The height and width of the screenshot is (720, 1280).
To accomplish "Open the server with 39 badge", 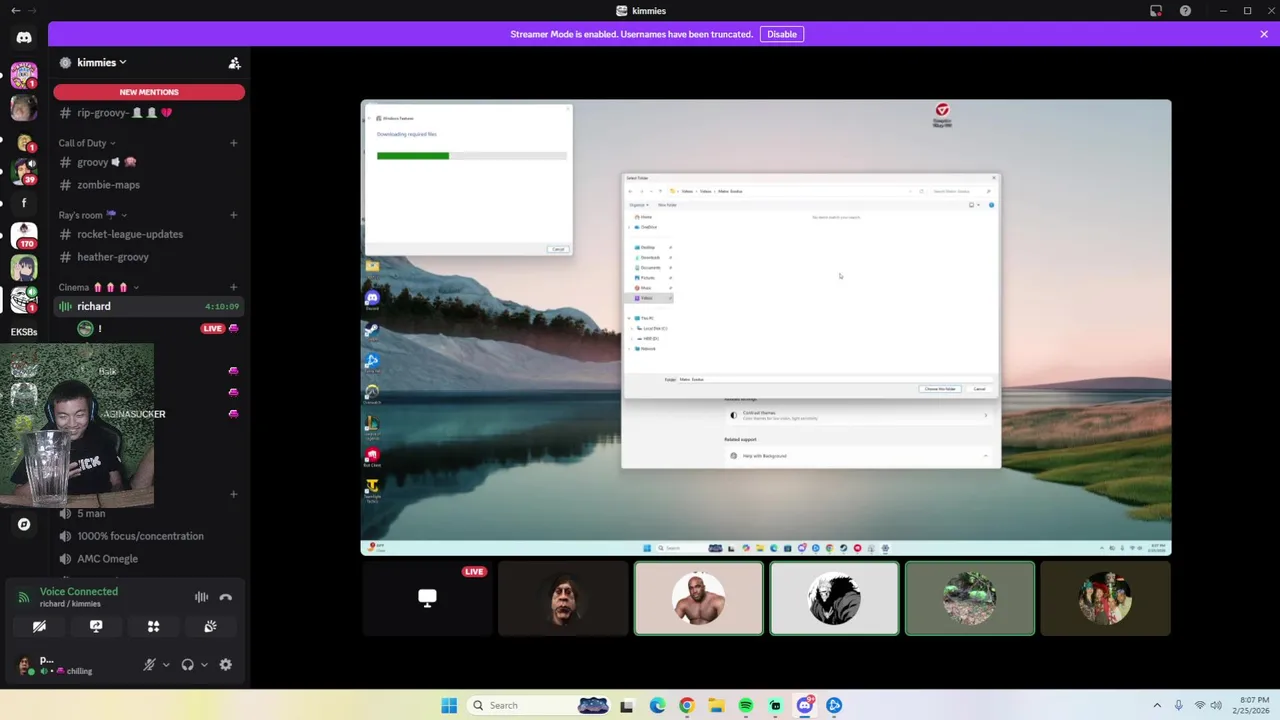I will 24,171.
